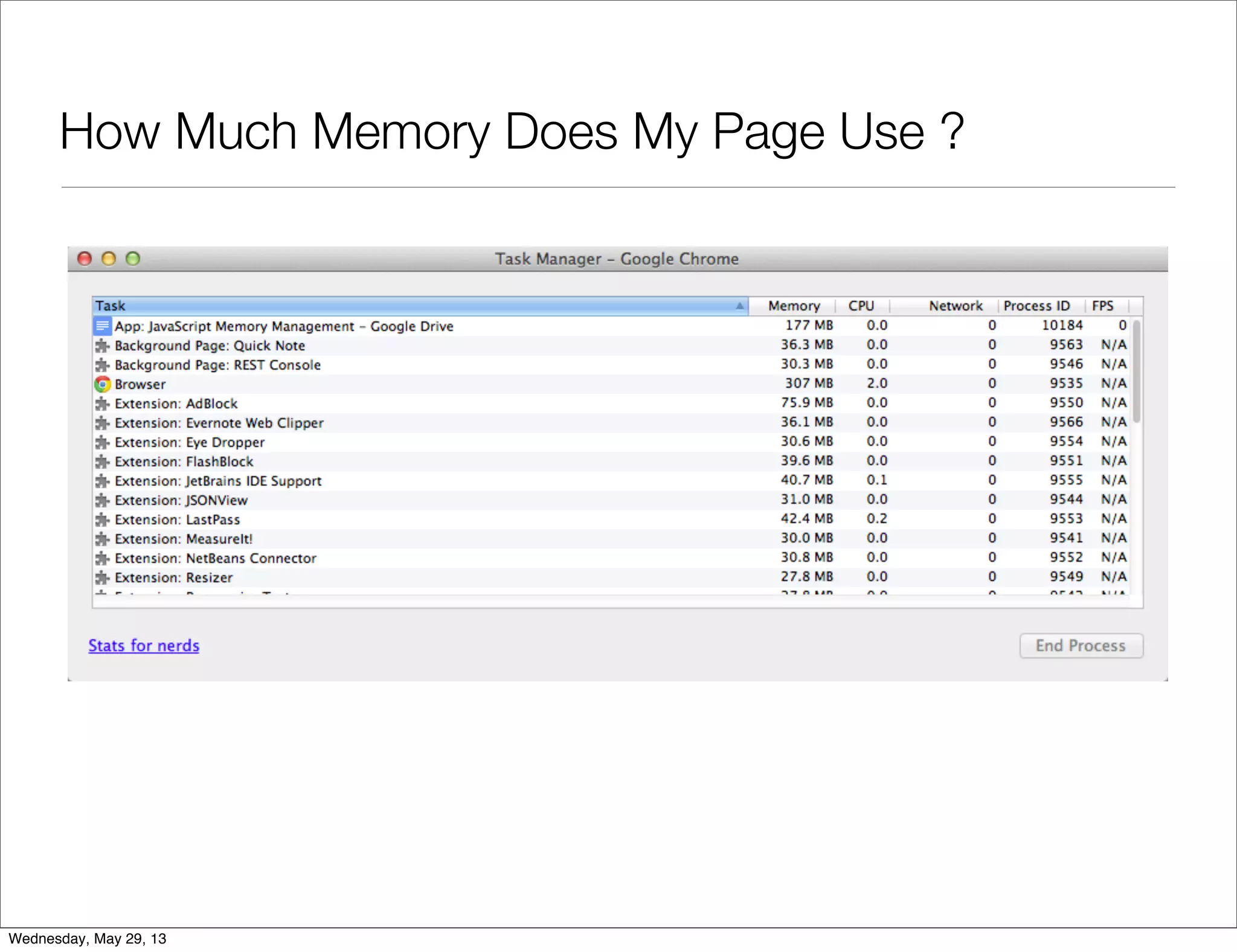Click the 75.9 MB memory value

[x=807, y=403]
